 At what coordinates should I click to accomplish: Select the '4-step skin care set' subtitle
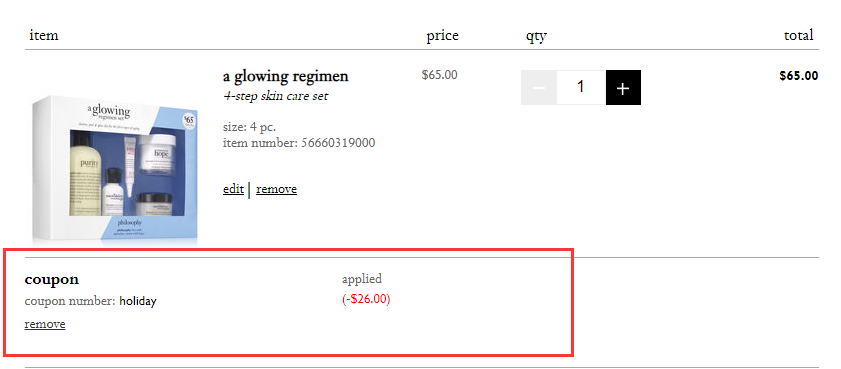(x=276, y=97)
